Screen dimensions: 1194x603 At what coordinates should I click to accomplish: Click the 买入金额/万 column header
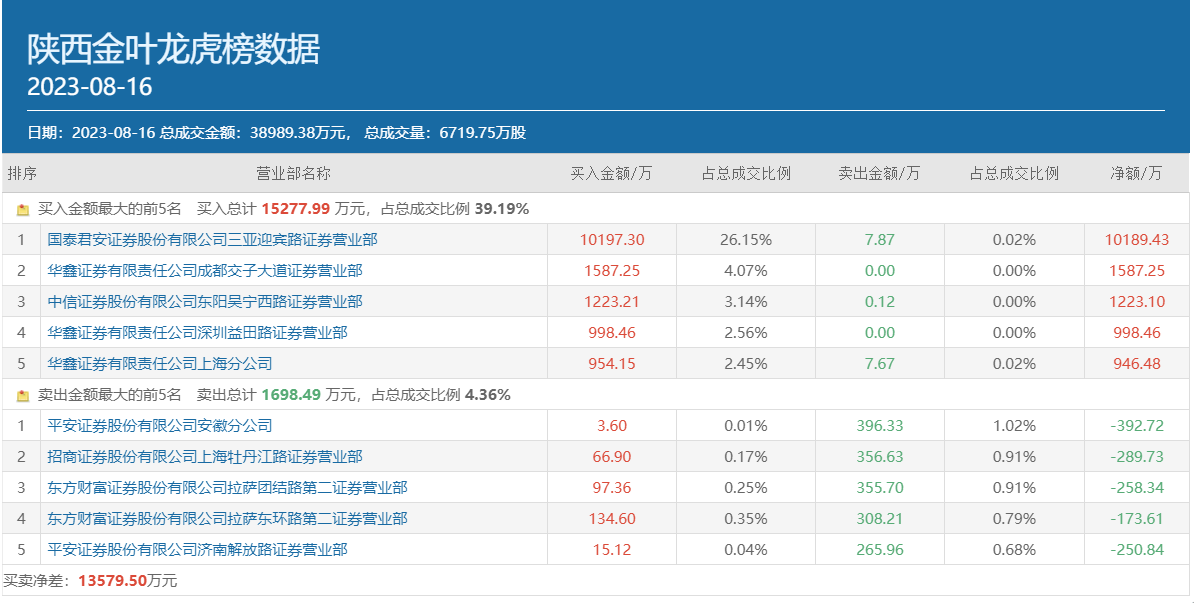611,173
